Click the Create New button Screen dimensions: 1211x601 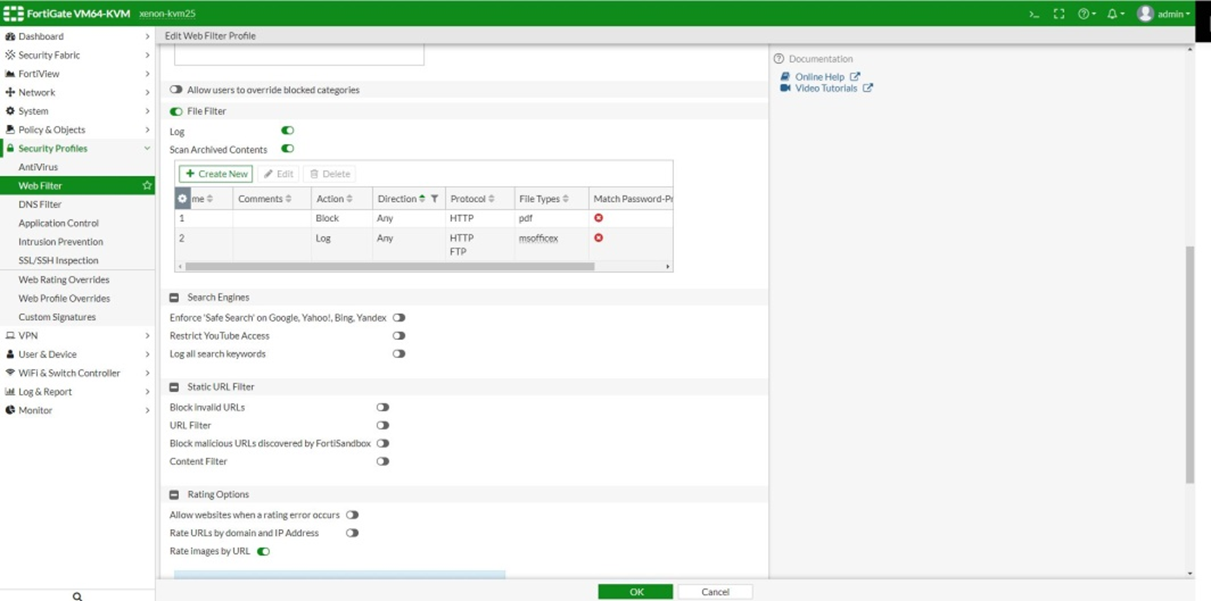point(216,174)
